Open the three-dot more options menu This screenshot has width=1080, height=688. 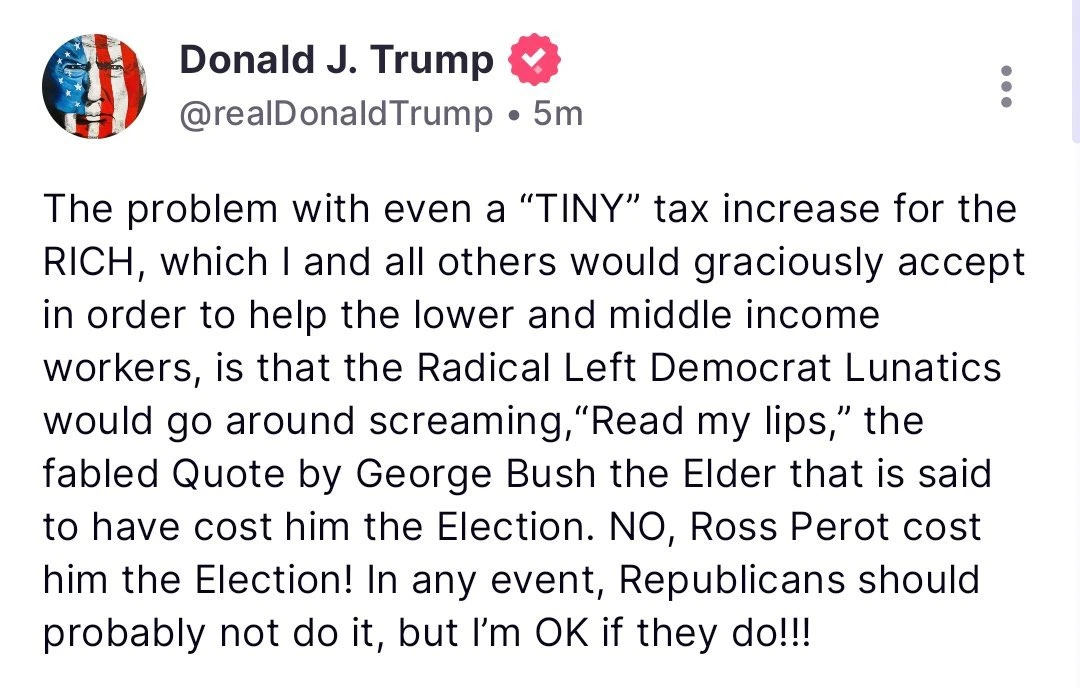point(1006,87)
